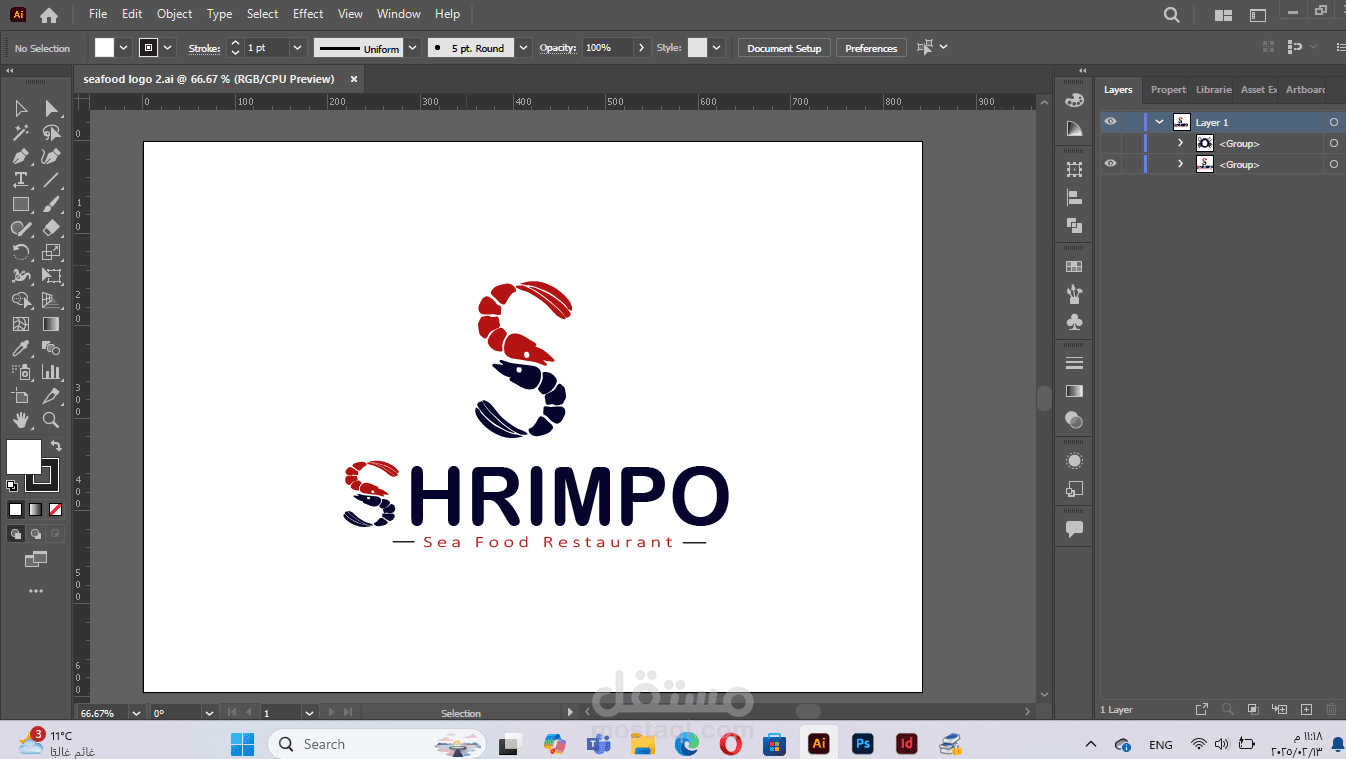Open the Symbols panel club icon
The width and height of the screenshot is (1346, 759).
[x=1074, y=323]
